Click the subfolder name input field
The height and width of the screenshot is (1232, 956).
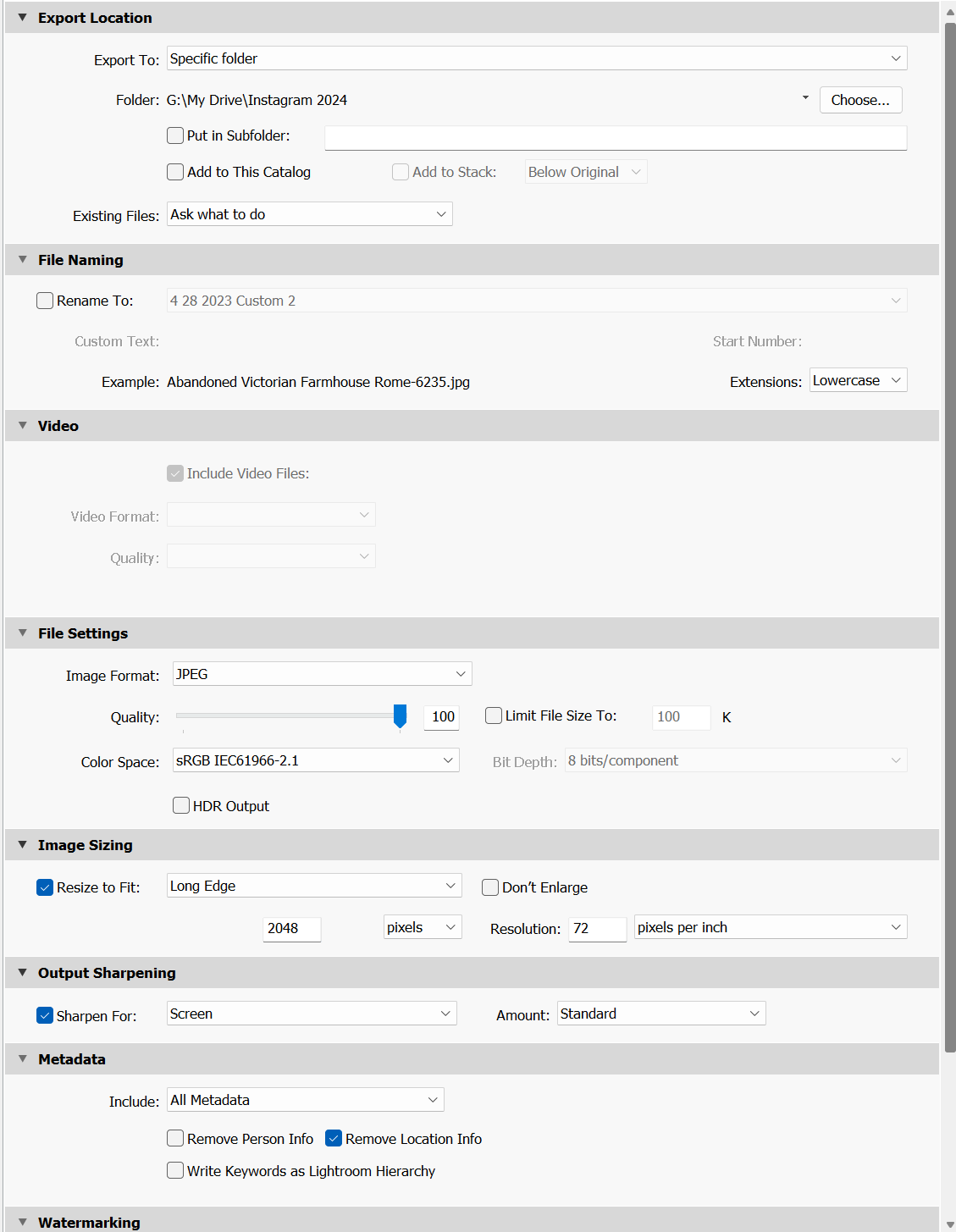[616, 138]
